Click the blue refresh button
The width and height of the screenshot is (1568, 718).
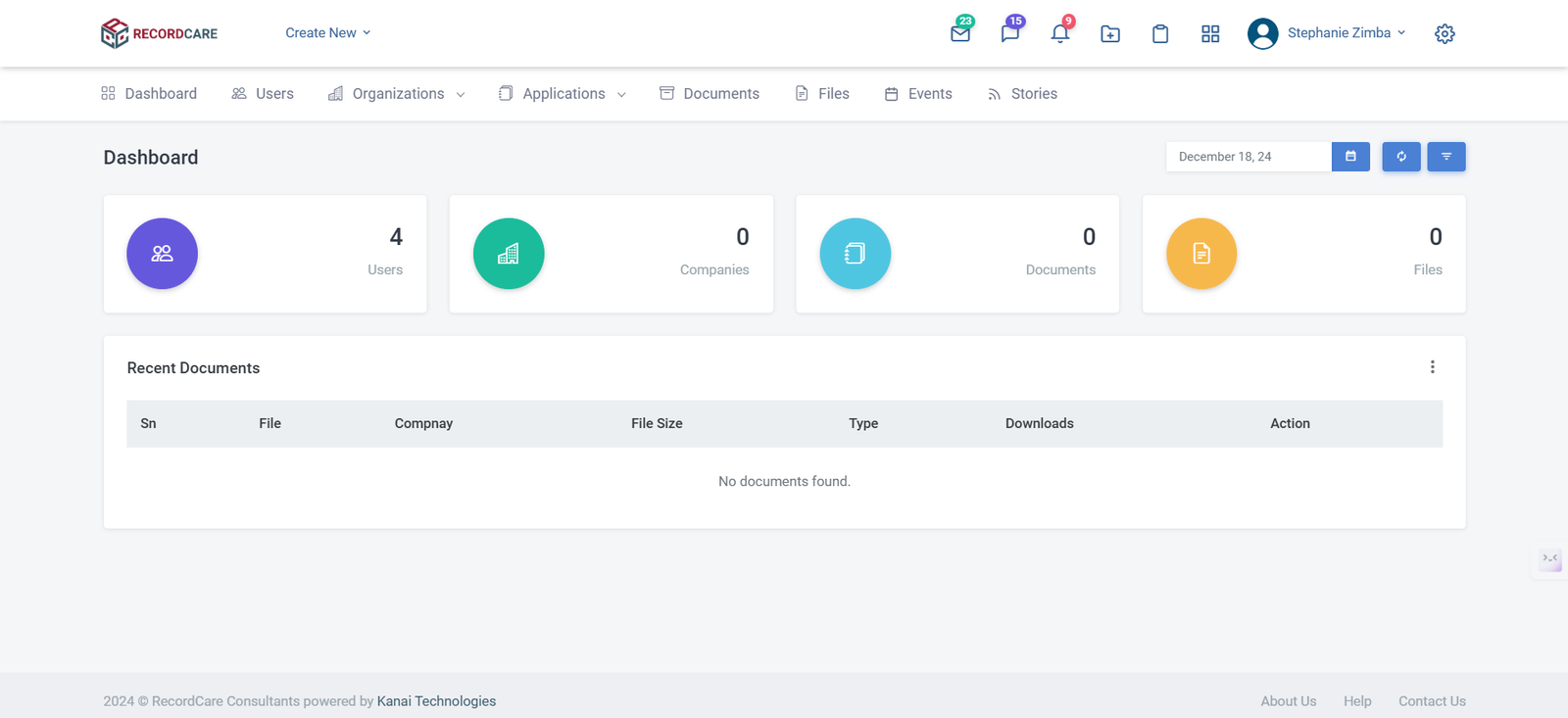[x=1401, y=157]
